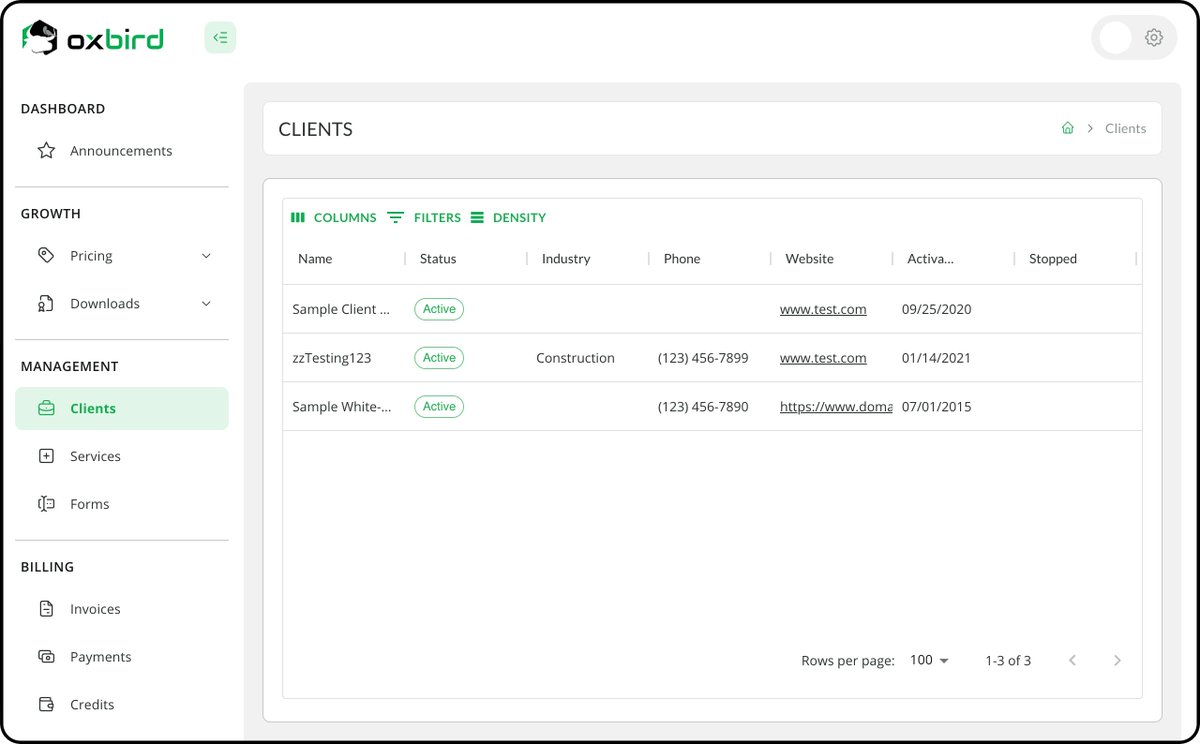Sort by the Phone column header
The width and height of the screenshot is (1200, 744).
point(682,259)
